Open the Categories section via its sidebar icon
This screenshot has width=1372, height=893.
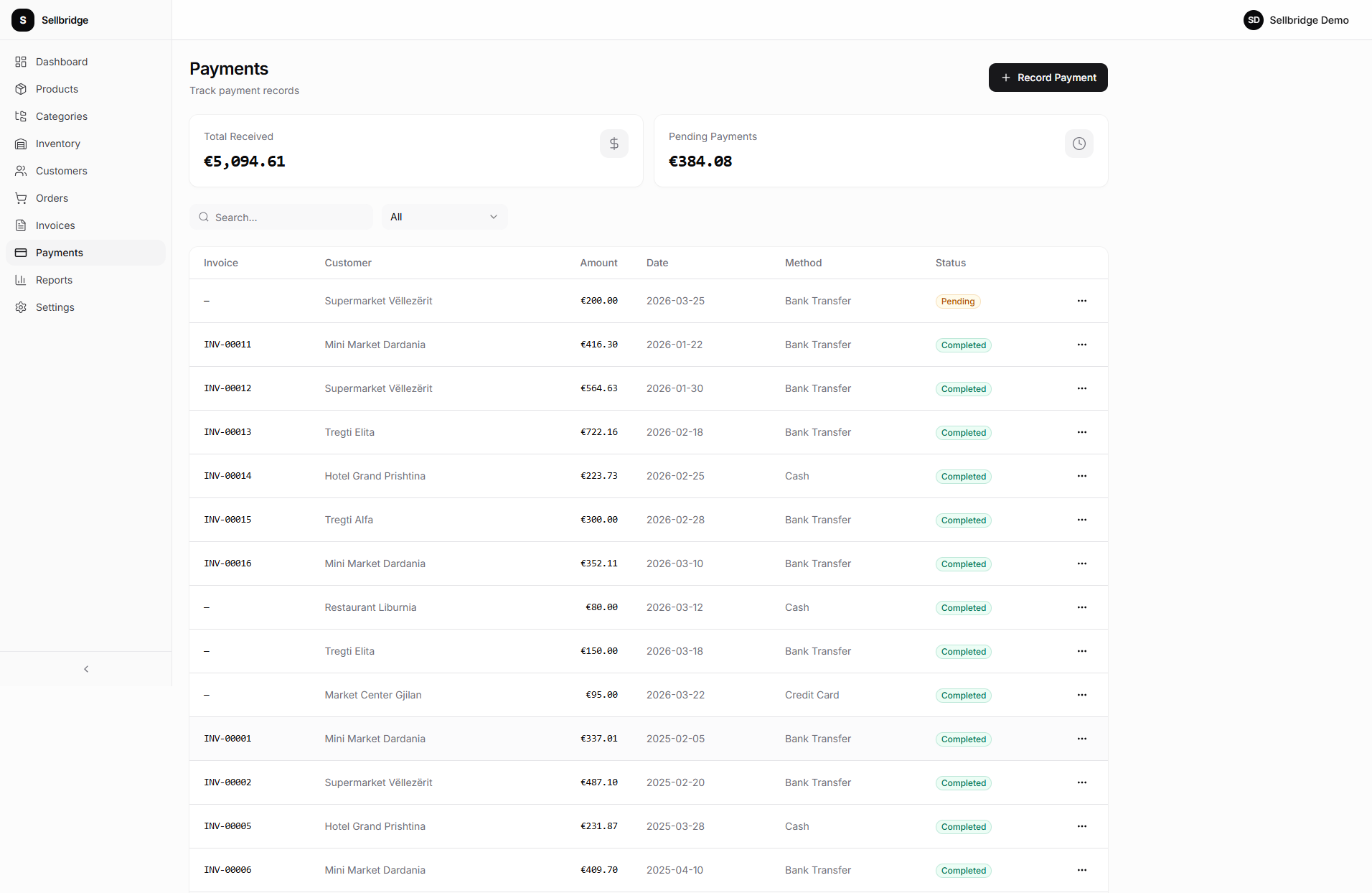click(22, 116)
